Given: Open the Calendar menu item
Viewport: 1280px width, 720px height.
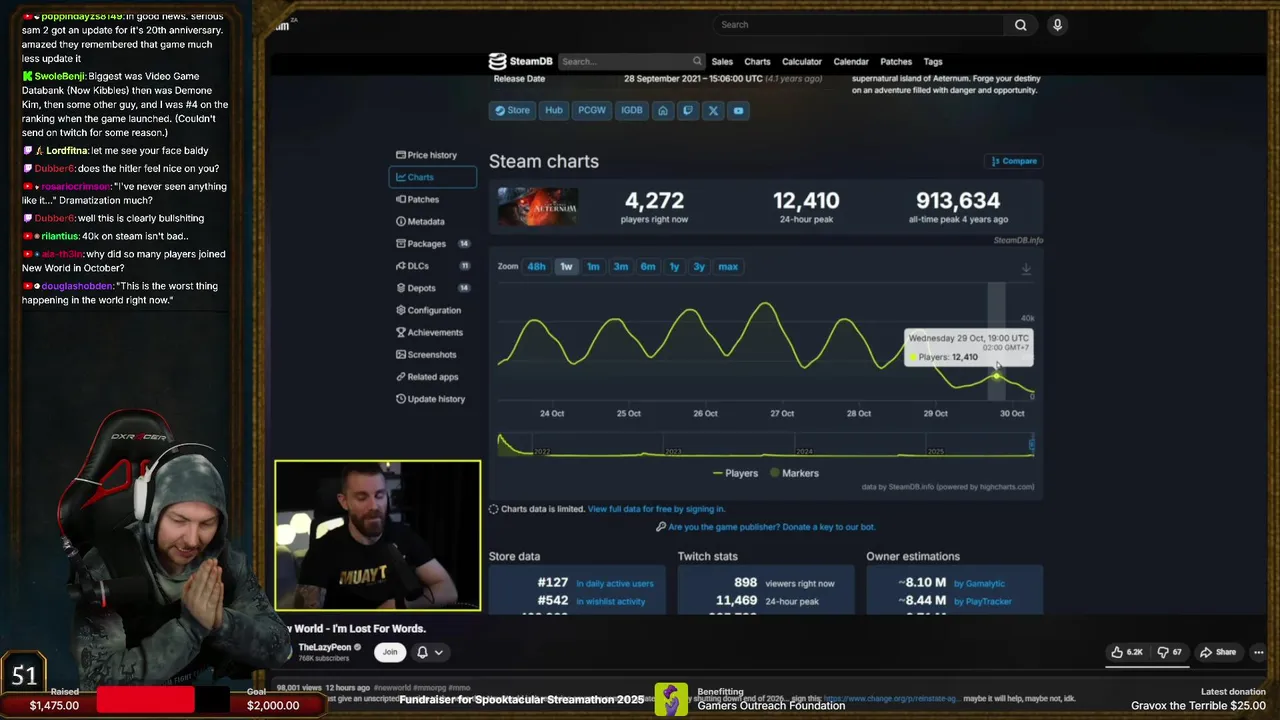Looking at the screenshot, I should tap(851, 61).
